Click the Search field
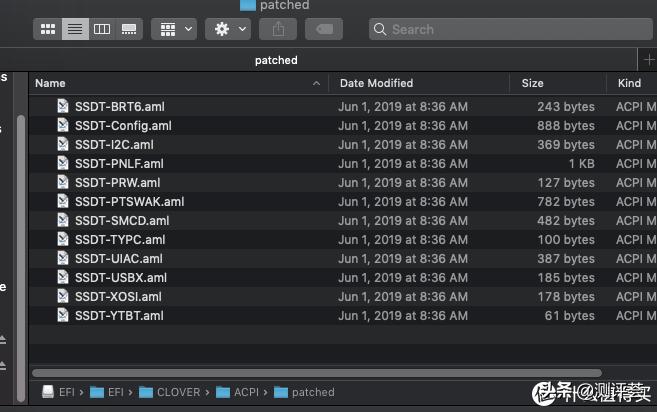The height and width of the screenshot is (412, 657). coord(510,29)
